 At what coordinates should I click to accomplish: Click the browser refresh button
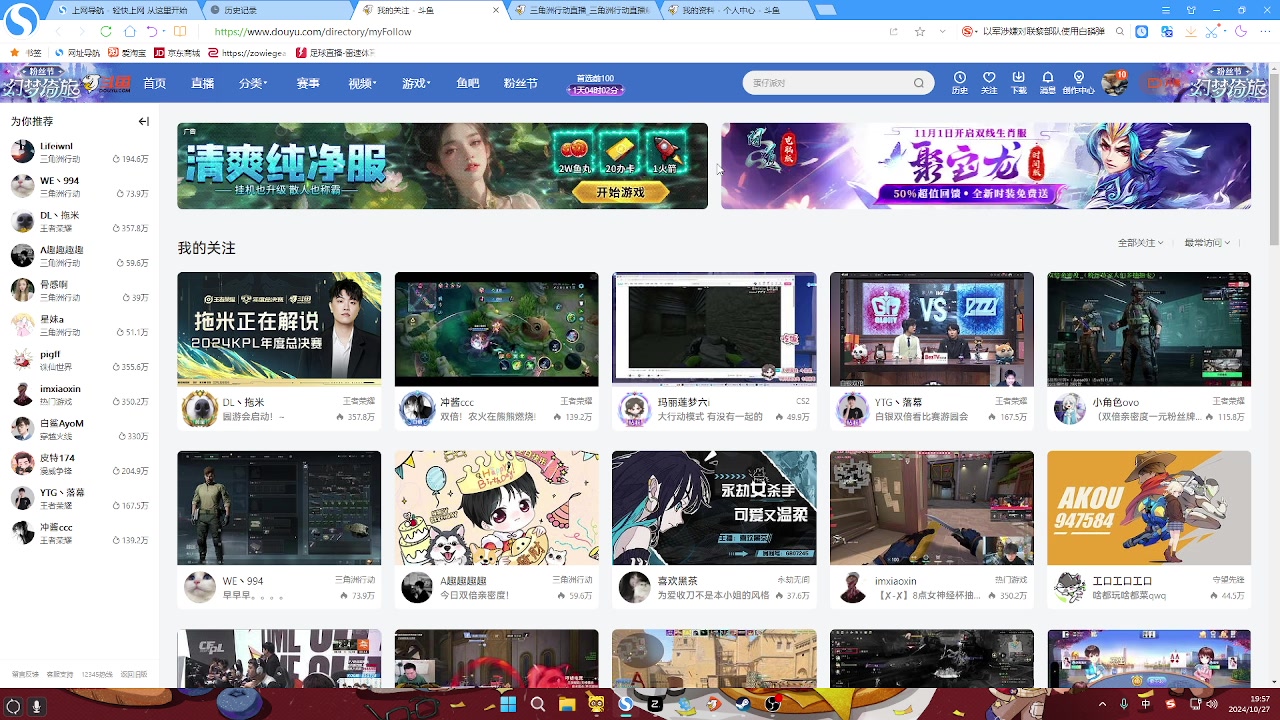[x=106, y=31]
